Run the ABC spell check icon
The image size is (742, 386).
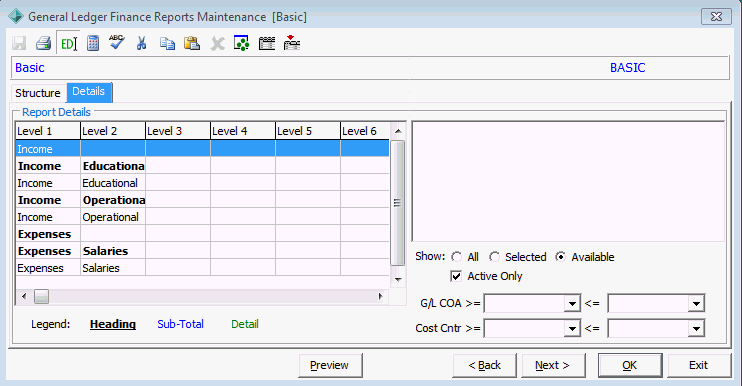click(117, 43)
